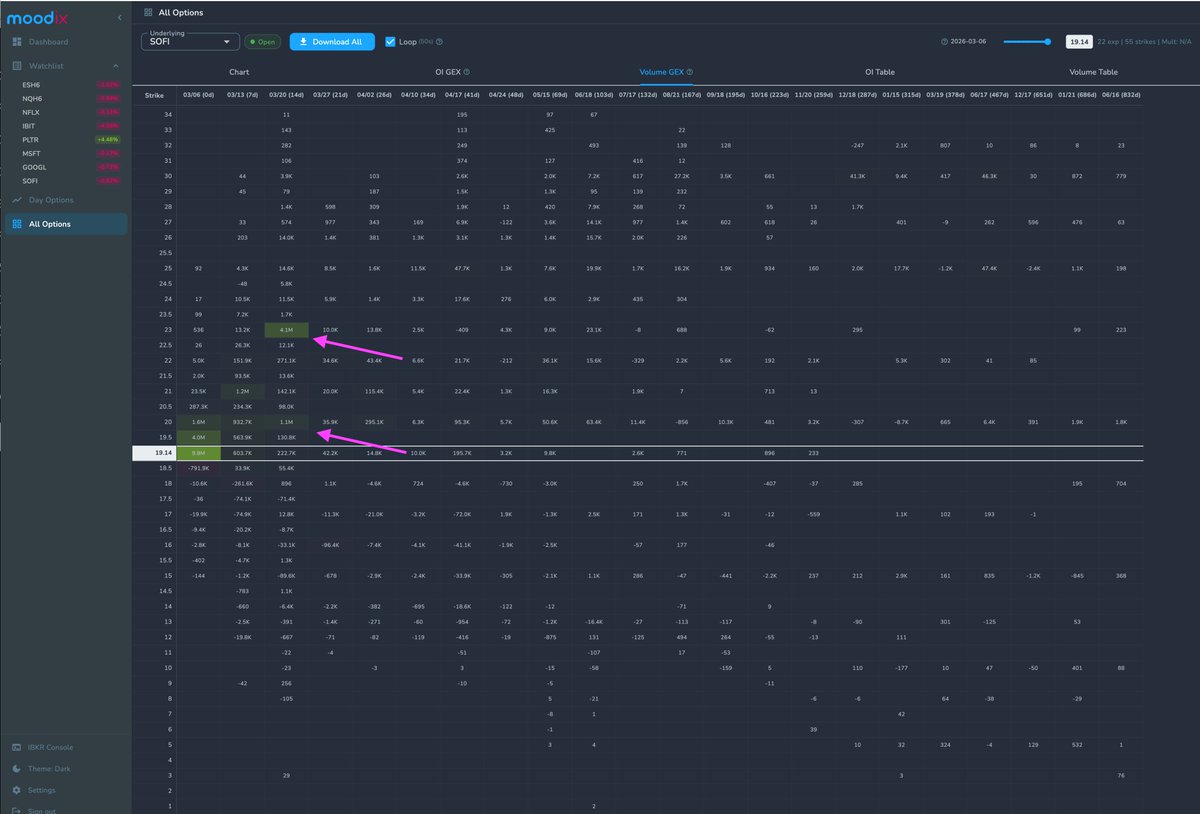The width and height of the screenshot is (1200, 814).
Task: Click the 41.3K cell in strike 30 row
Action: click(858, 176)
